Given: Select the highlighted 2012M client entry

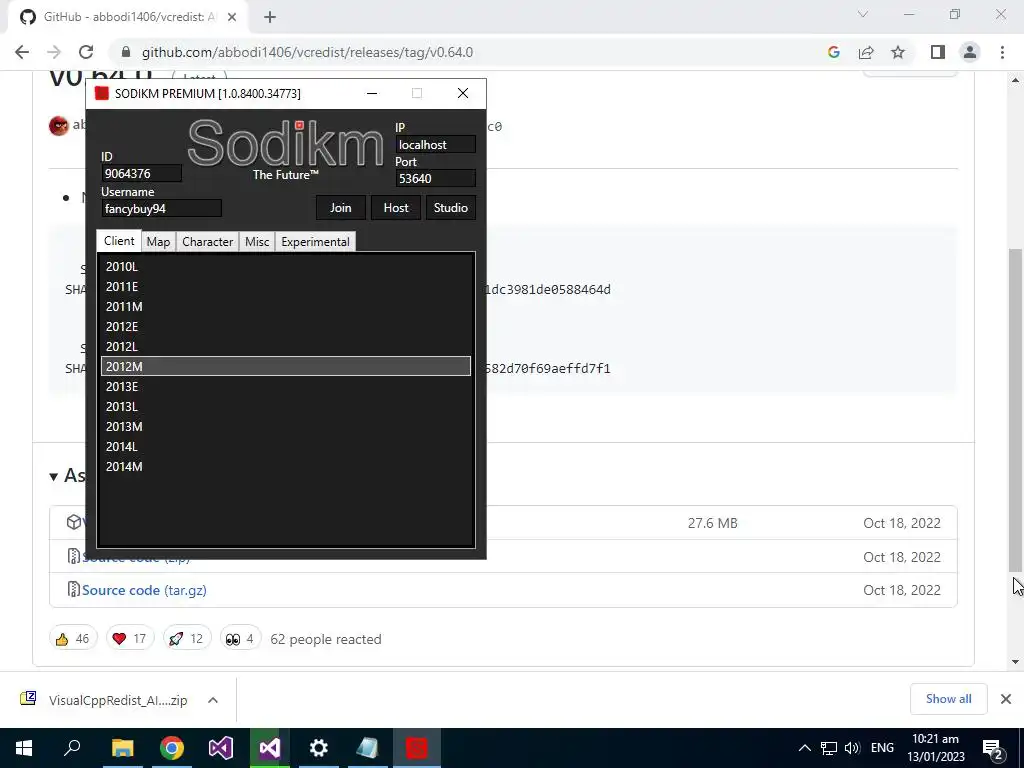Looking at the screenshot, I should [x=286, y=366].
